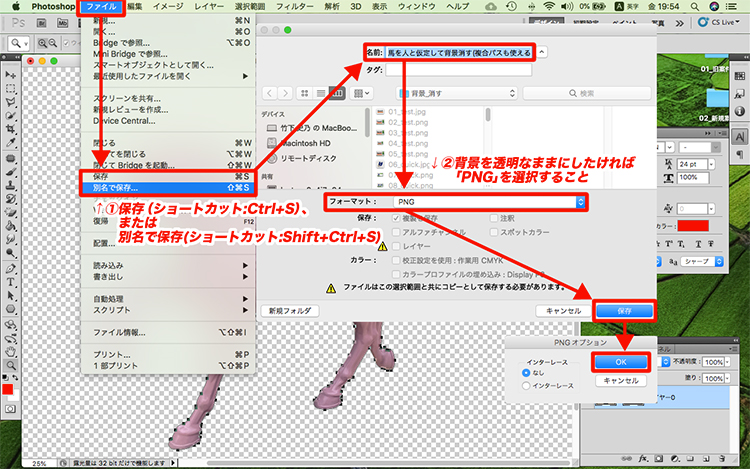The height and width of the screenshot is (469, 750).
Task: Choose 保存 from the File menu
Action: click(x=167, y=176)
